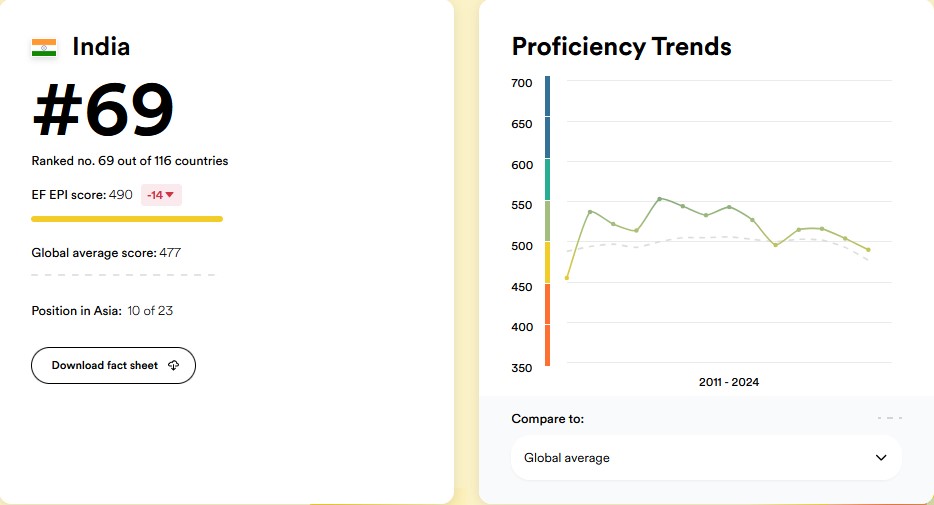The image size is (934, 505).
Task: Click the India flag icon
Action: 44,47
